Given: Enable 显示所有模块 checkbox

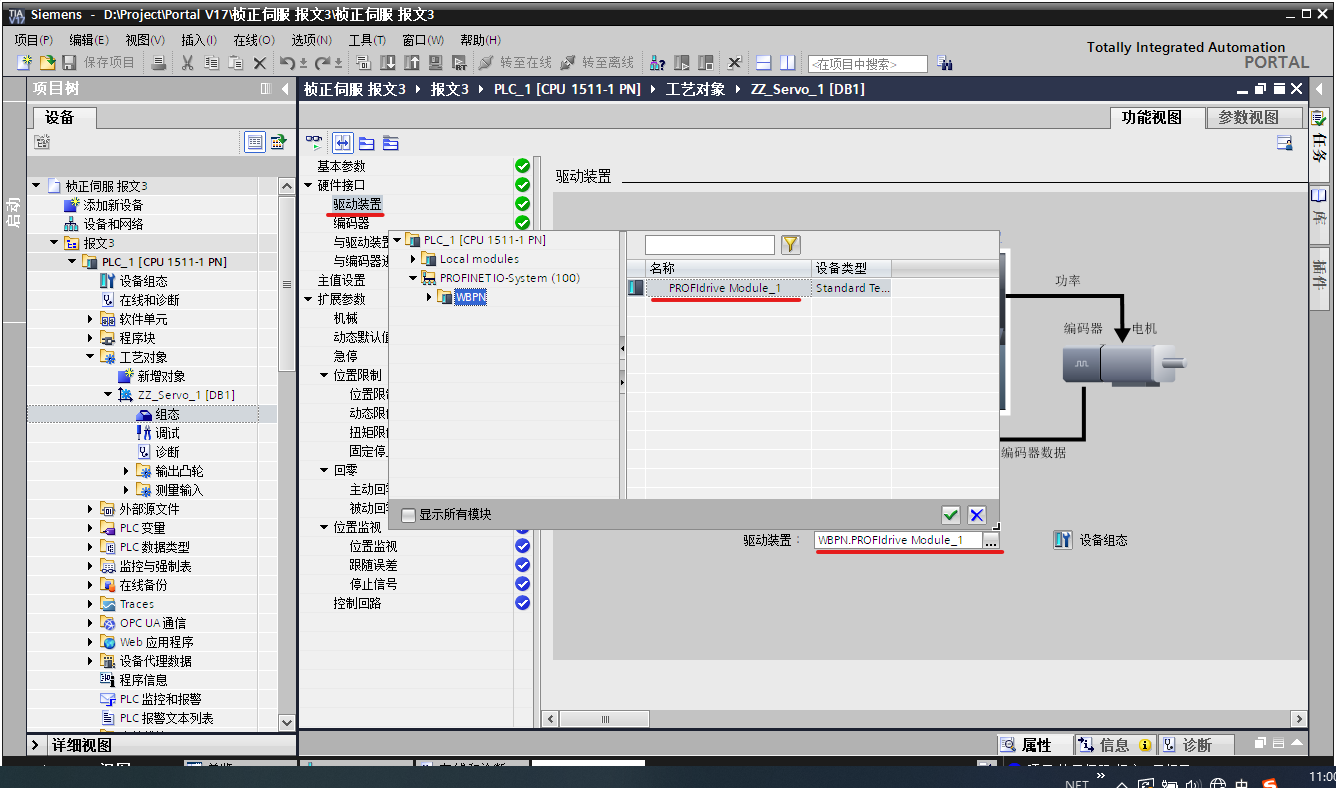Looking at the screenshot, I should (x=408, y=515).
